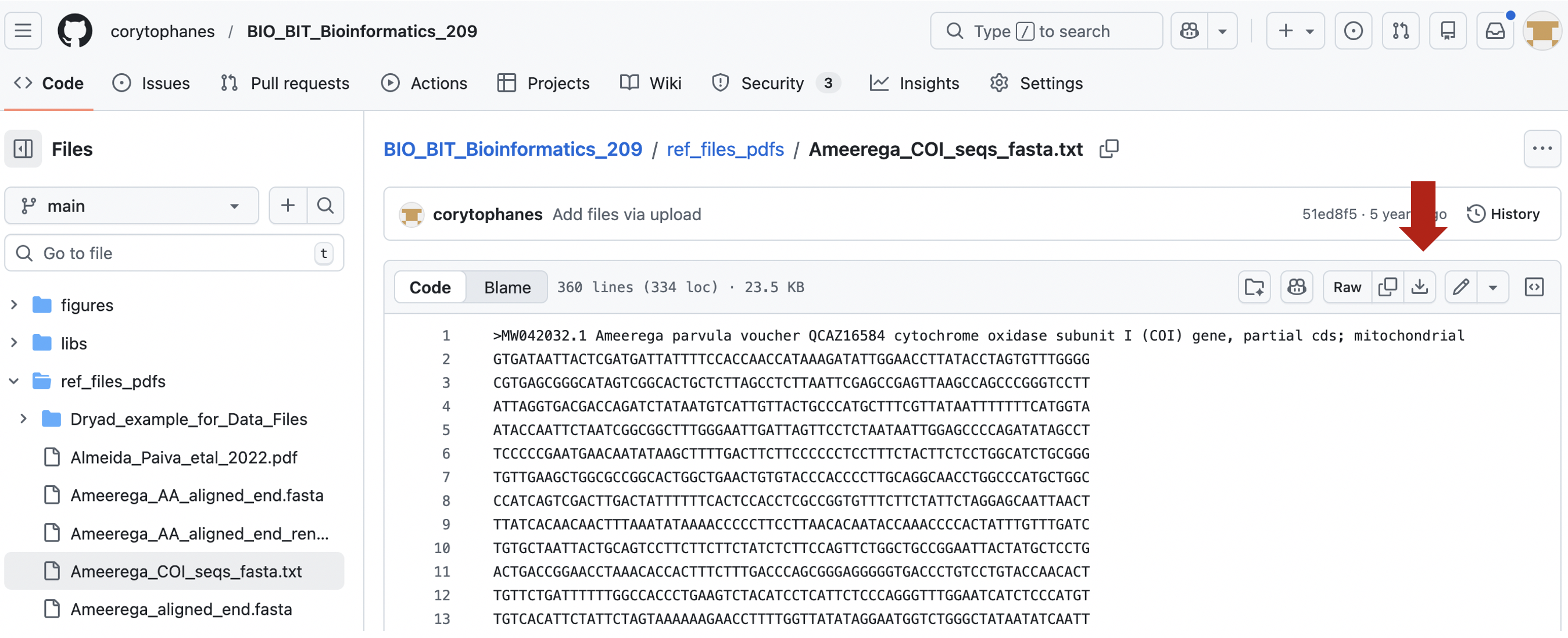Open the edit options dropdown arrow

(x=1492, y=288)
